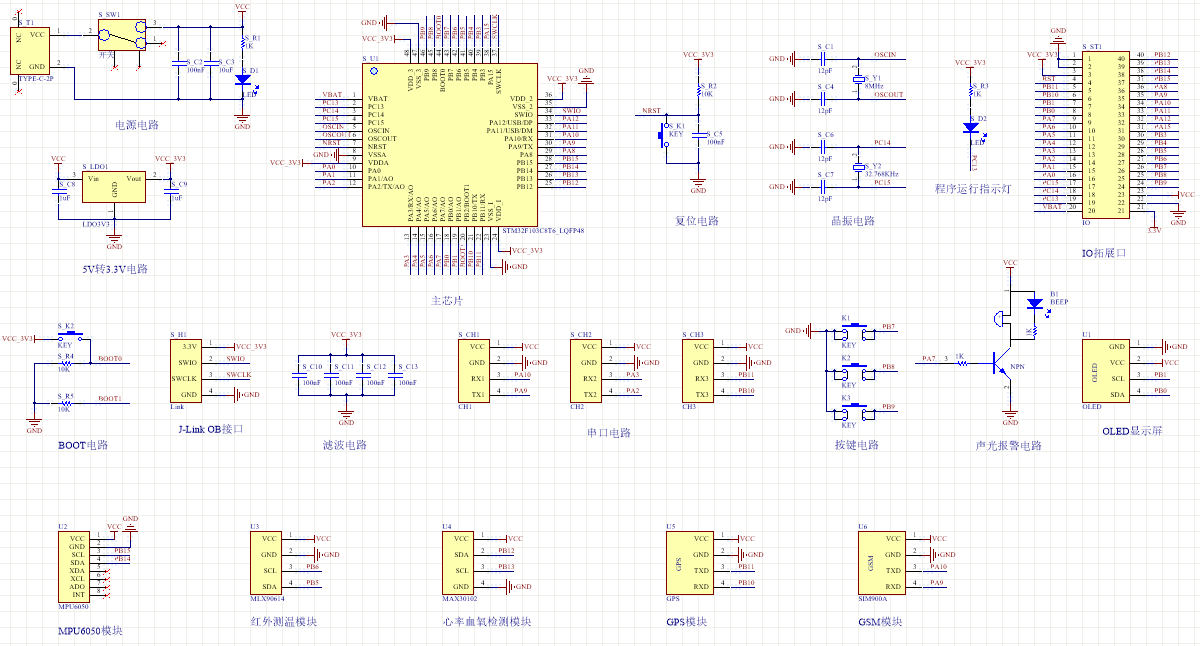
Task: Click the S_SW1 power switch symbol
Action: click(x=122, y=34)
